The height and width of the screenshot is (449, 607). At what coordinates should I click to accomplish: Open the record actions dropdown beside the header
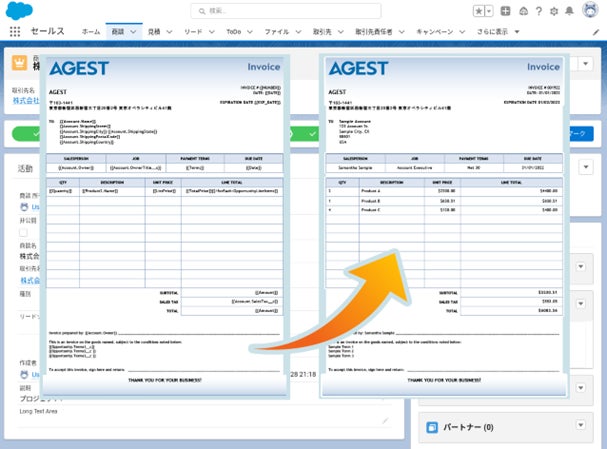point(586,63)
